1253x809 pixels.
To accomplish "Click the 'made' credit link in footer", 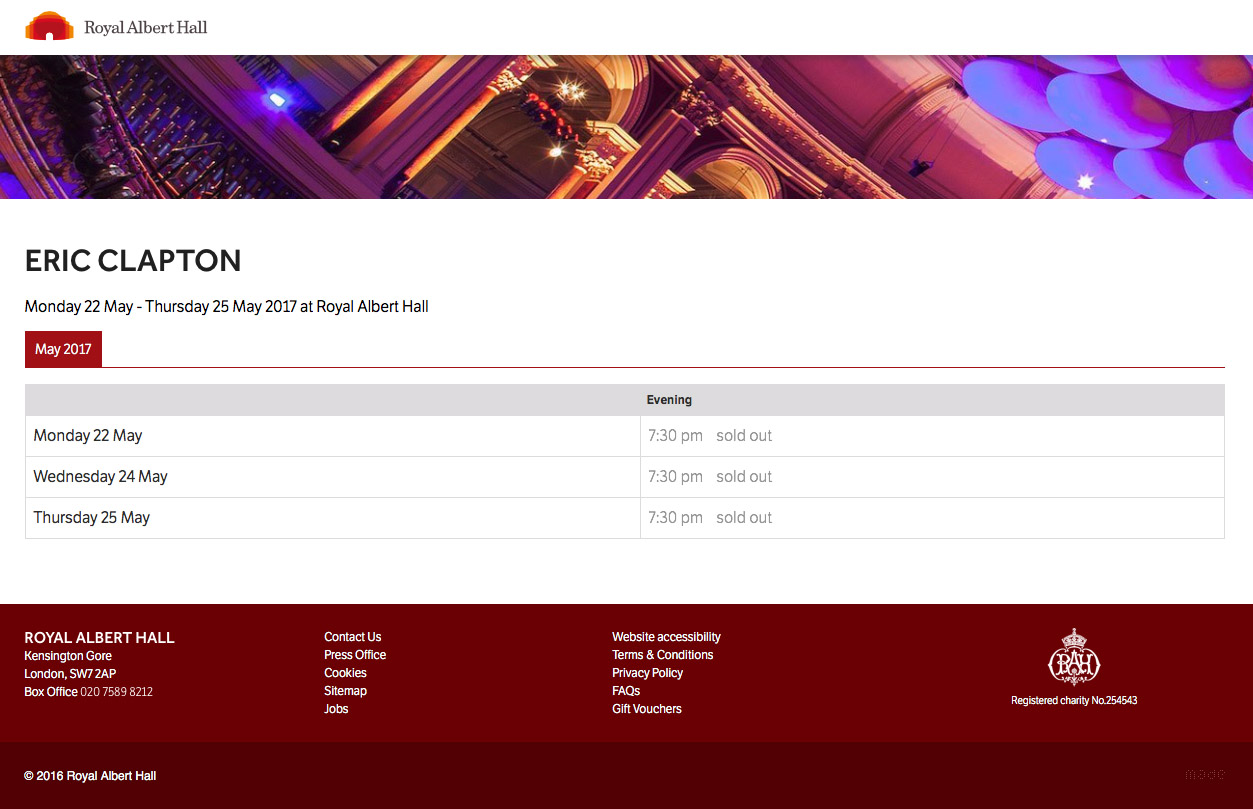I will 1204,775.
